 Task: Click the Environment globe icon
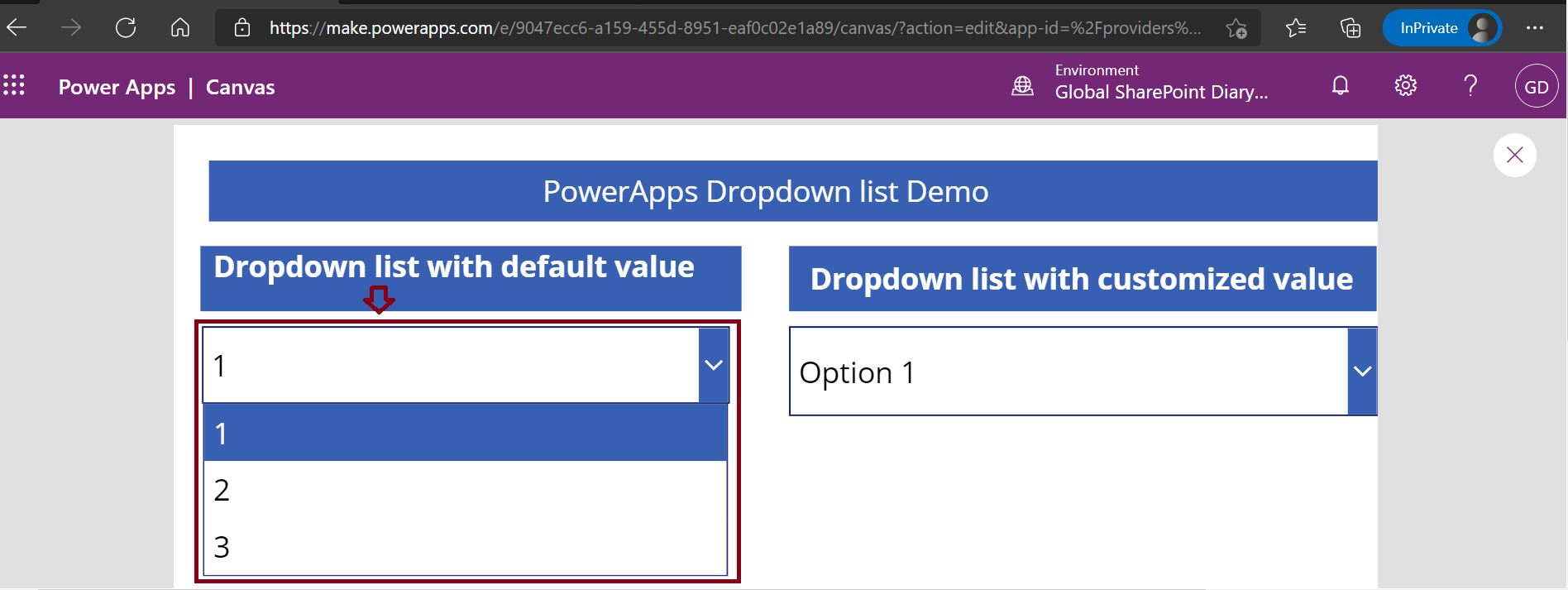point(1023,85)
